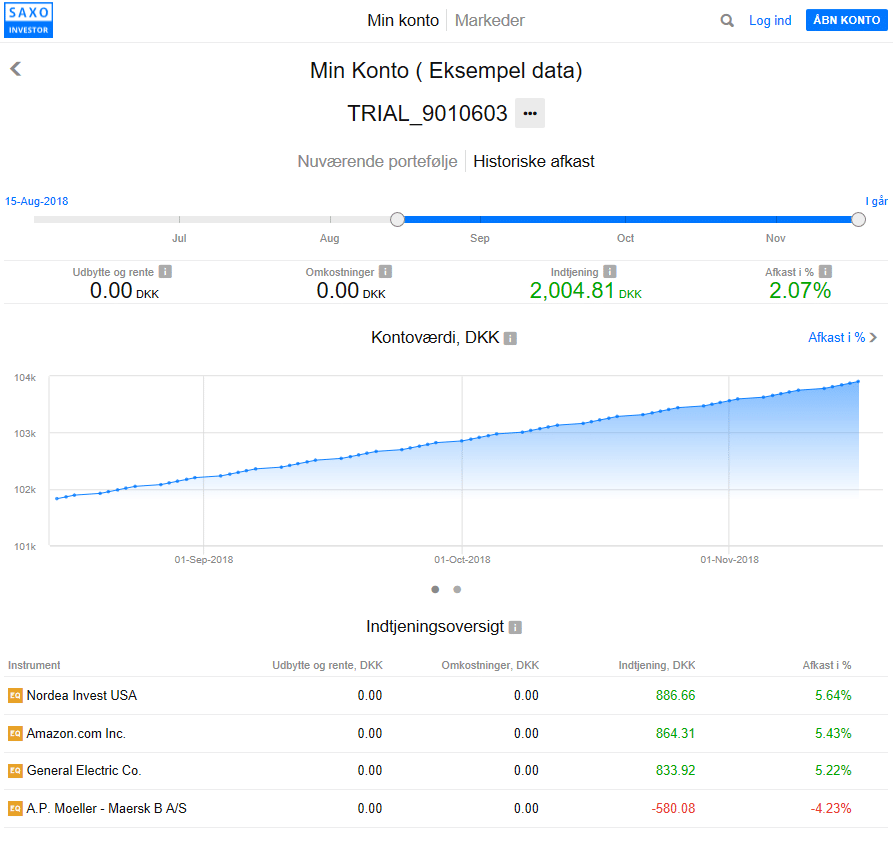This screenshot has width=893, height=841.
Task: Click the last data point on chart
Action: point(858,381)
